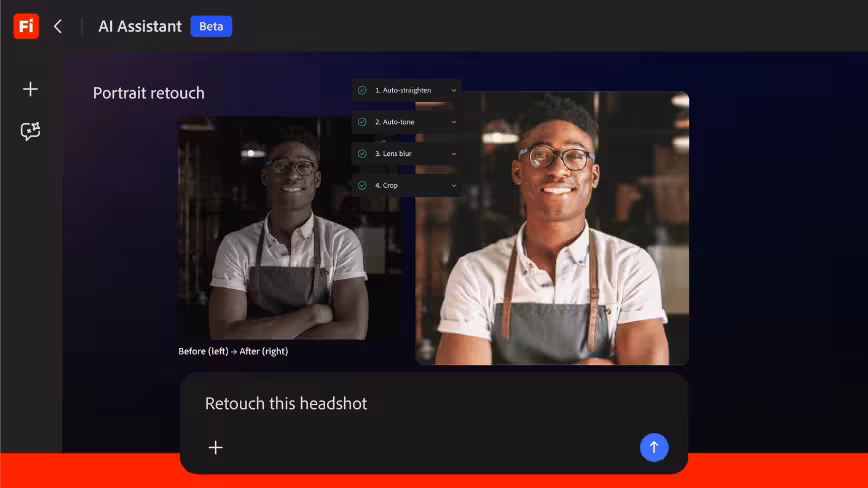
Task: Select the '1. Auto-straighten' step label
Action: [x=403, y=90]
